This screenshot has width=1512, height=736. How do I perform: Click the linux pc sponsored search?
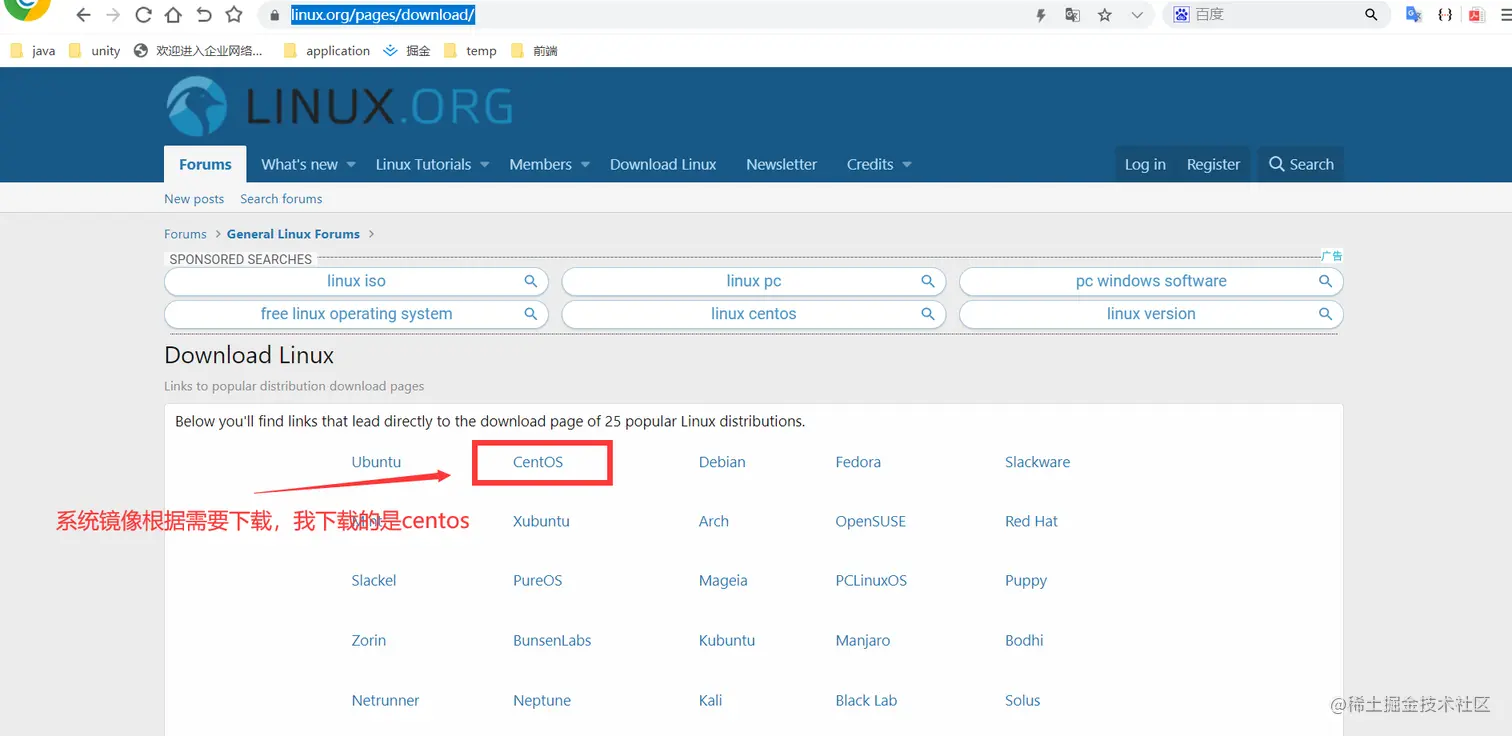point(754,281)
